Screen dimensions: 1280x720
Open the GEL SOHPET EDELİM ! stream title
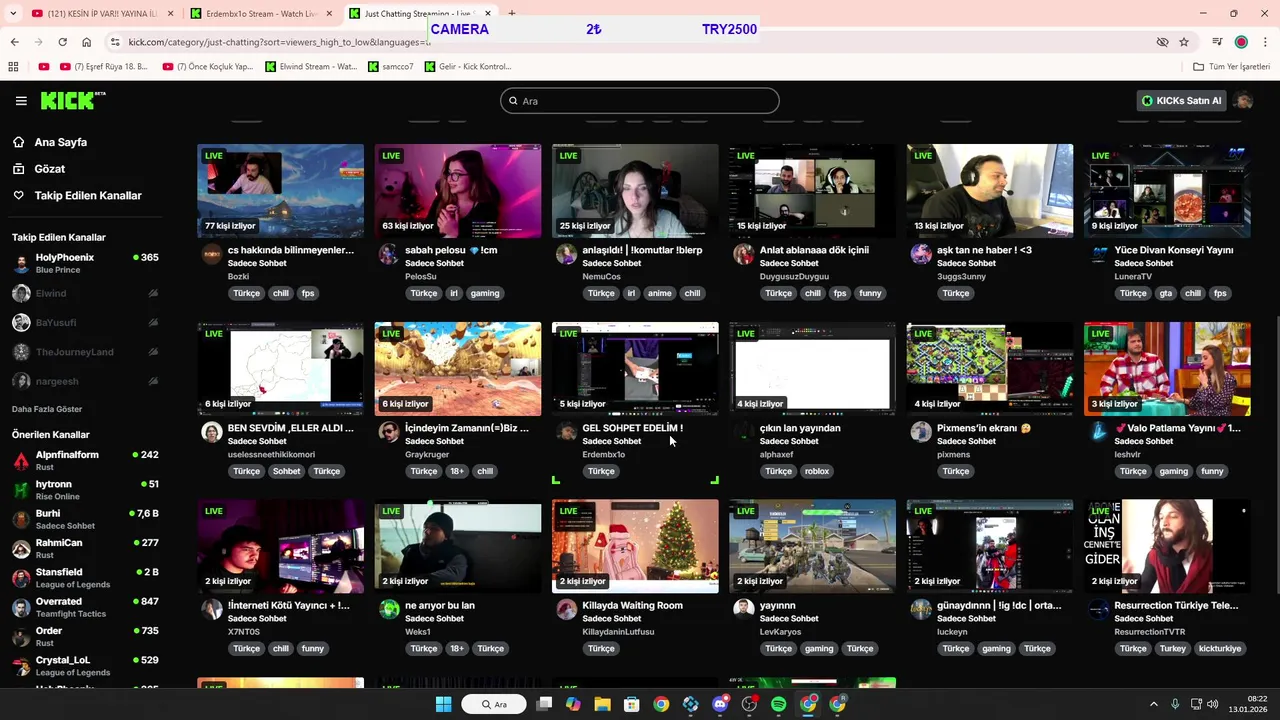pos(632,428)
